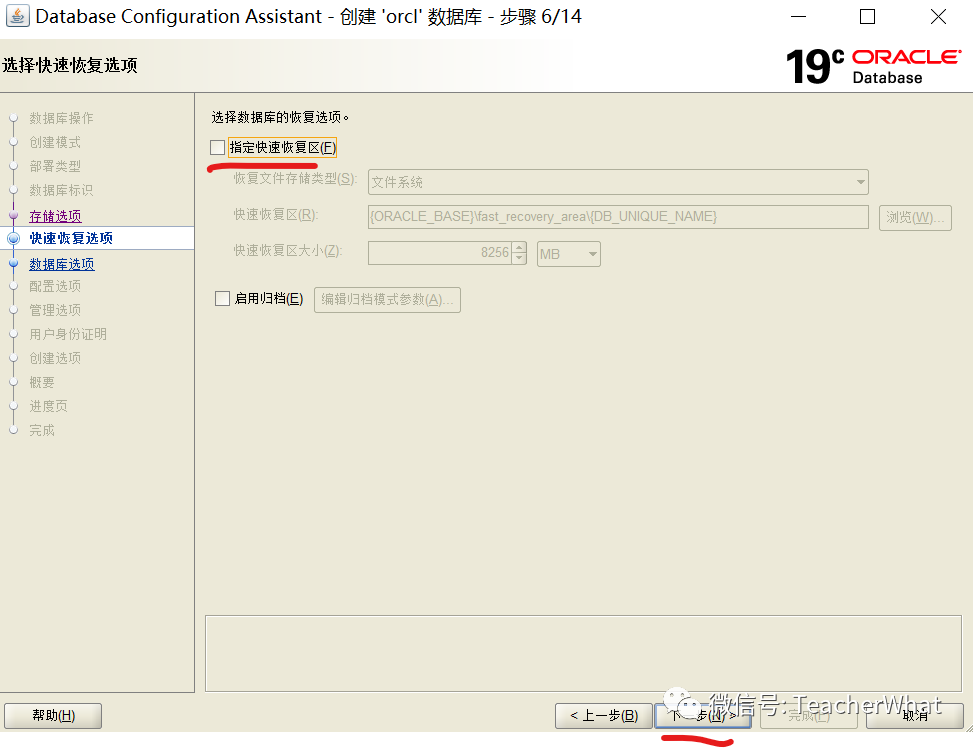
Task: Click the 浏览 browse button
Action: click(915, 217)
